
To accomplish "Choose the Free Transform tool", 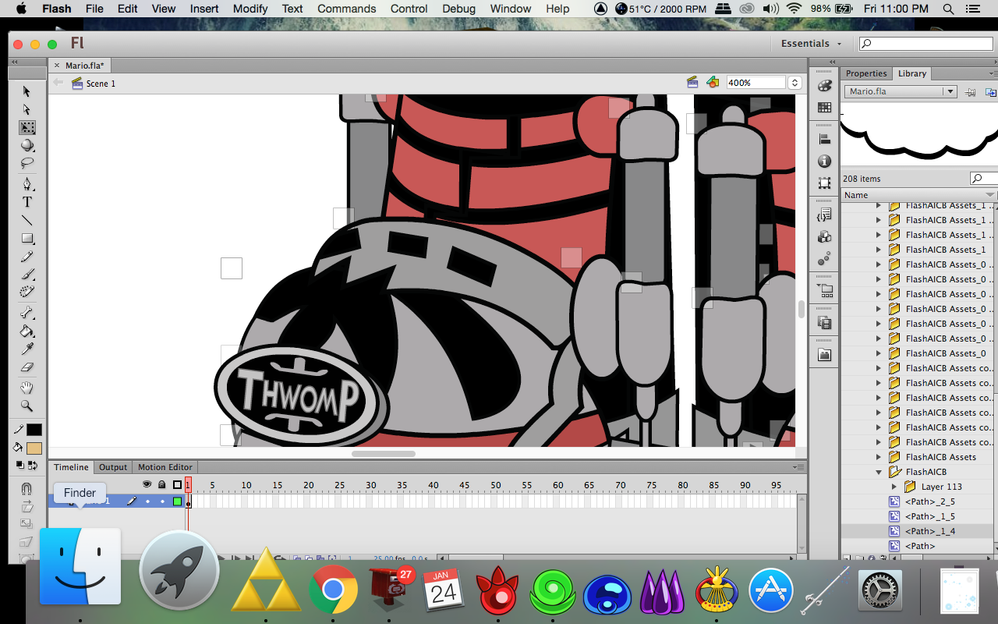I will [27, 127].
